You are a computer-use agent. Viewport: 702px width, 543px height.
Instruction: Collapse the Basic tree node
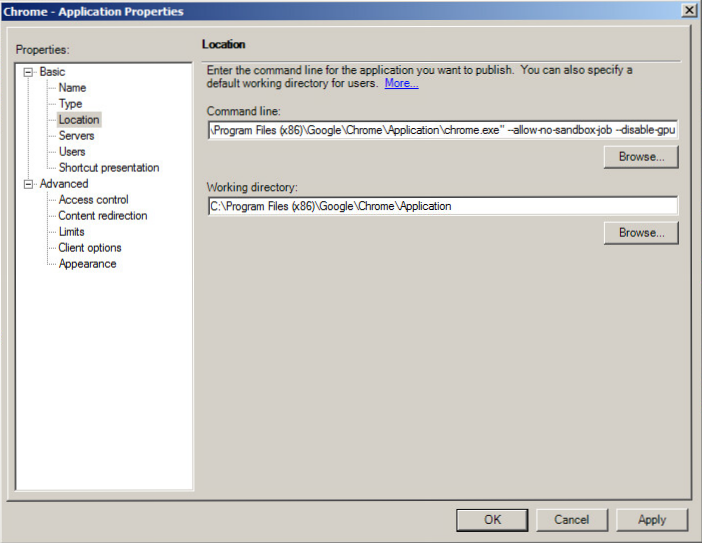tap(28, 72)
